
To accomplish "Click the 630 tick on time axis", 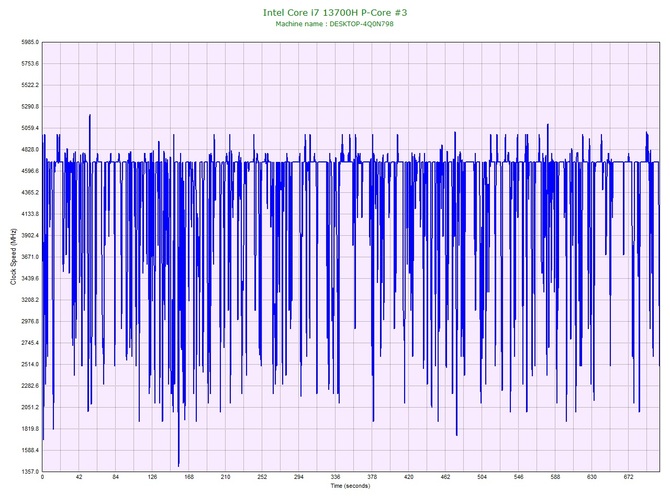I will [x=592, y=477].
